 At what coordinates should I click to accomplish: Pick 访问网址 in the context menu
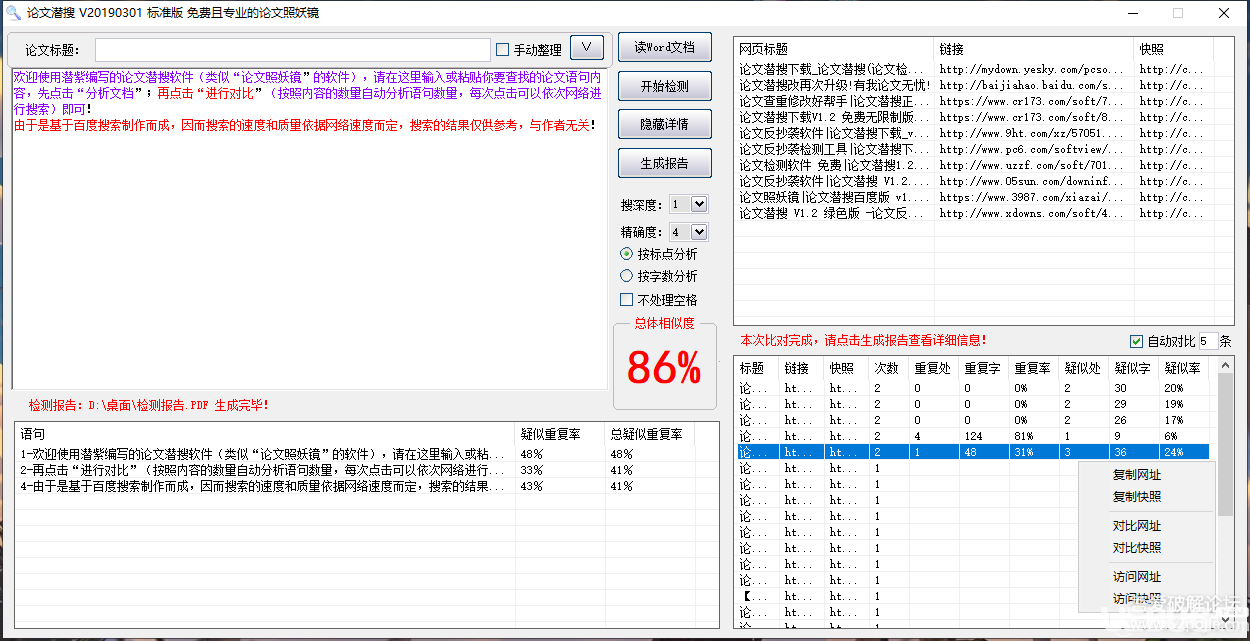click(x=1137, y=577)
